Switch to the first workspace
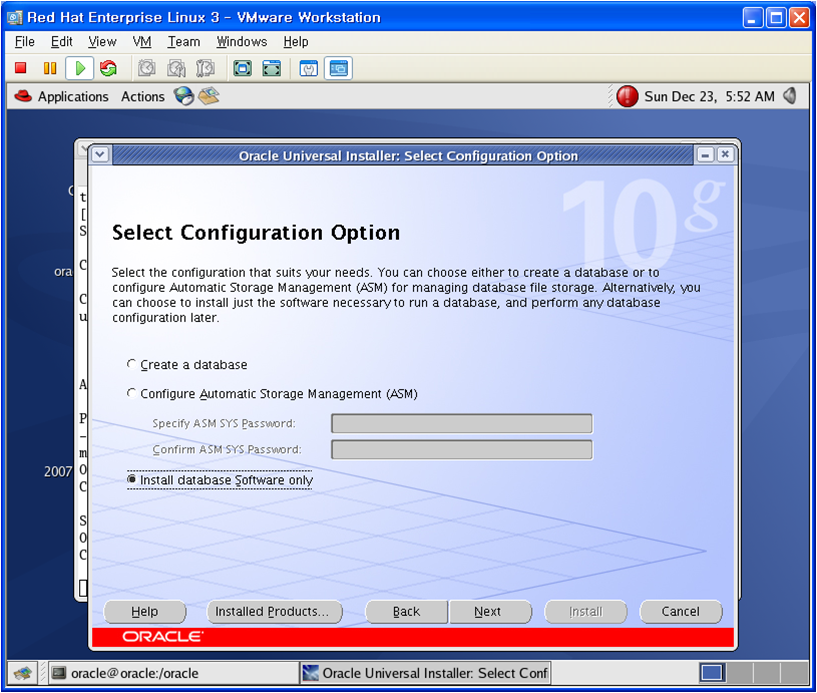This screenshot has width=817, height=693. (x=711, y=673)
